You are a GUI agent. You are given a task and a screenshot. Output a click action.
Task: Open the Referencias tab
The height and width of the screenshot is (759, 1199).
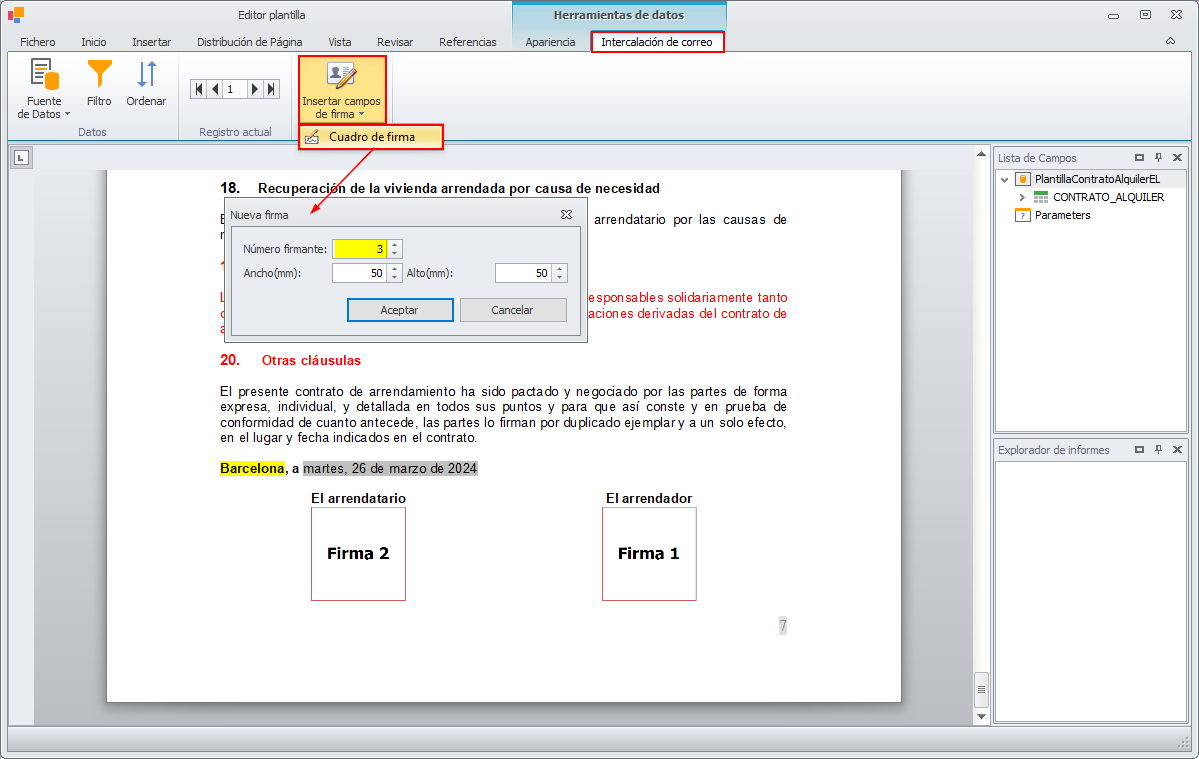point(467,42)
